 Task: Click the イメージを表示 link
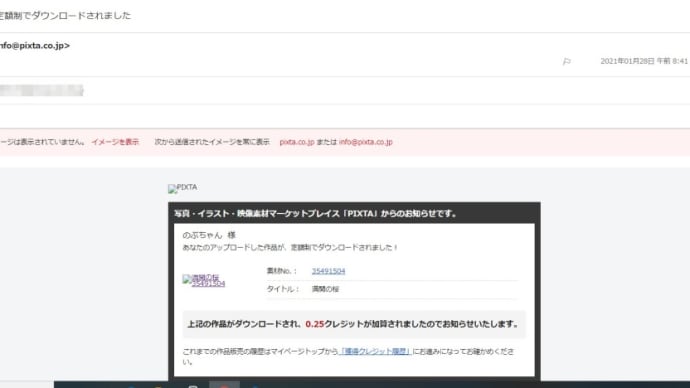click(x=115, y=142)
